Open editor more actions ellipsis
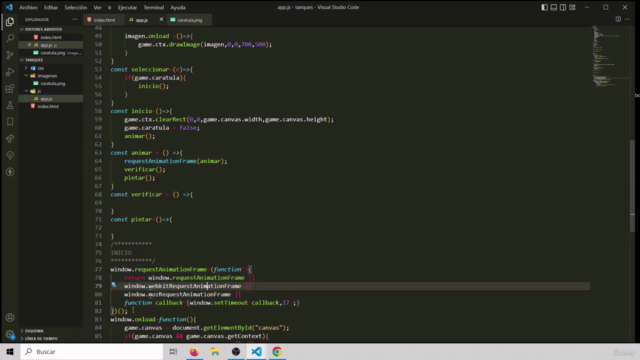The height and width of the screenshot is (360, 640). [x=627, y=19]
